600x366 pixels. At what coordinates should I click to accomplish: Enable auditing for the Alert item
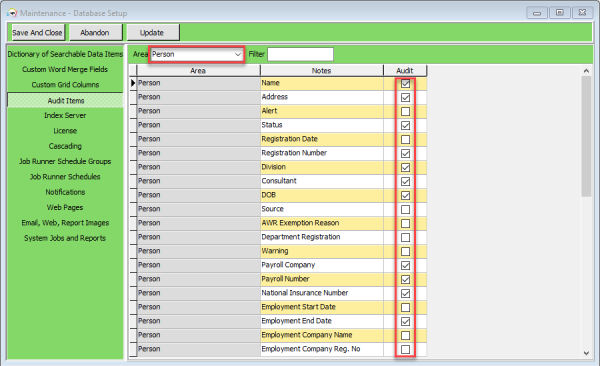click(x=405, y=111)
